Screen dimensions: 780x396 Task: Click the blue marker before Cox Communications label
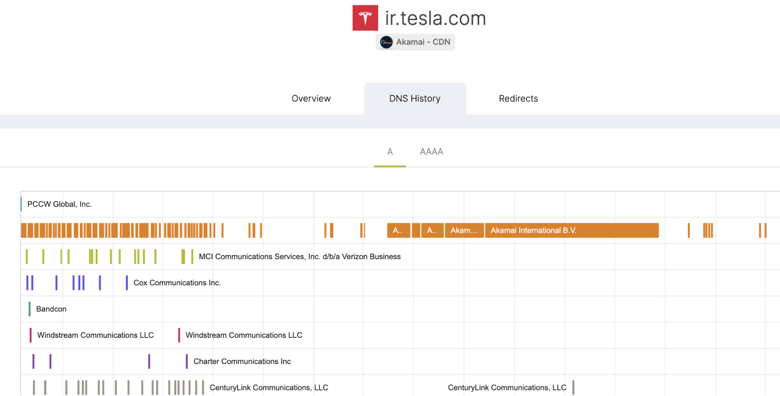(x=126, y=283)
